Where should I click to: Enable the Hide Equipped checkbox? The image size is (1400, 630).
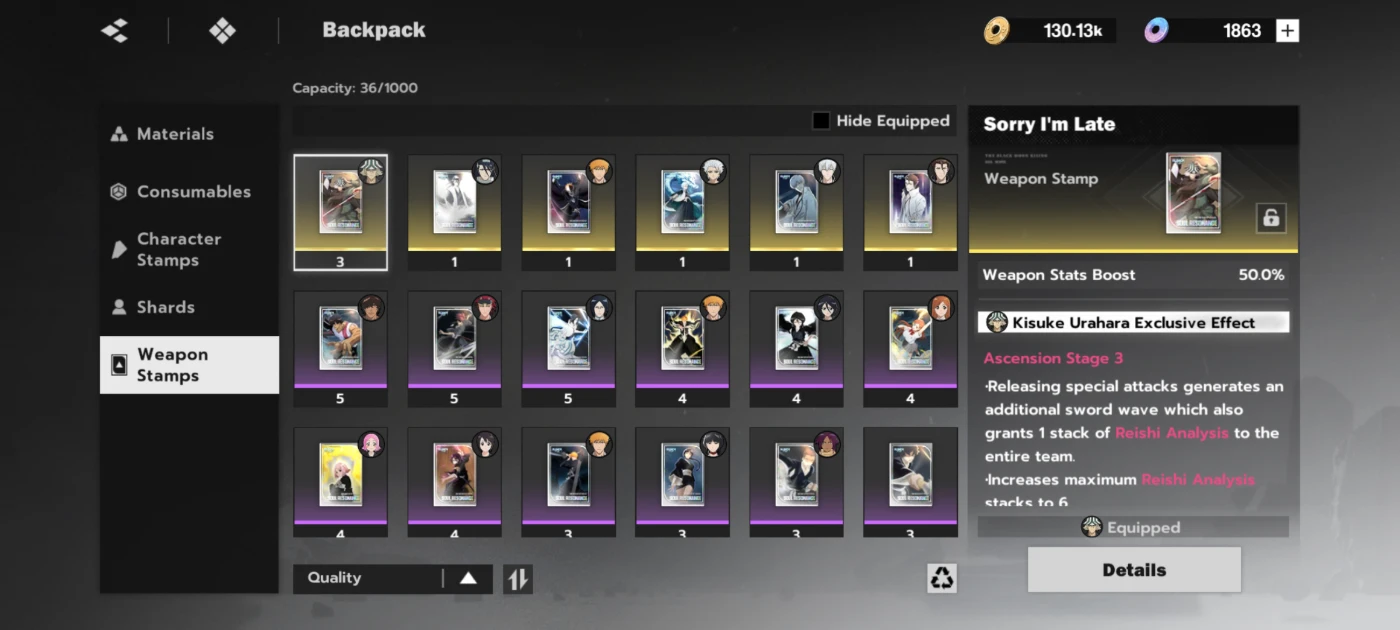point(821,121)
